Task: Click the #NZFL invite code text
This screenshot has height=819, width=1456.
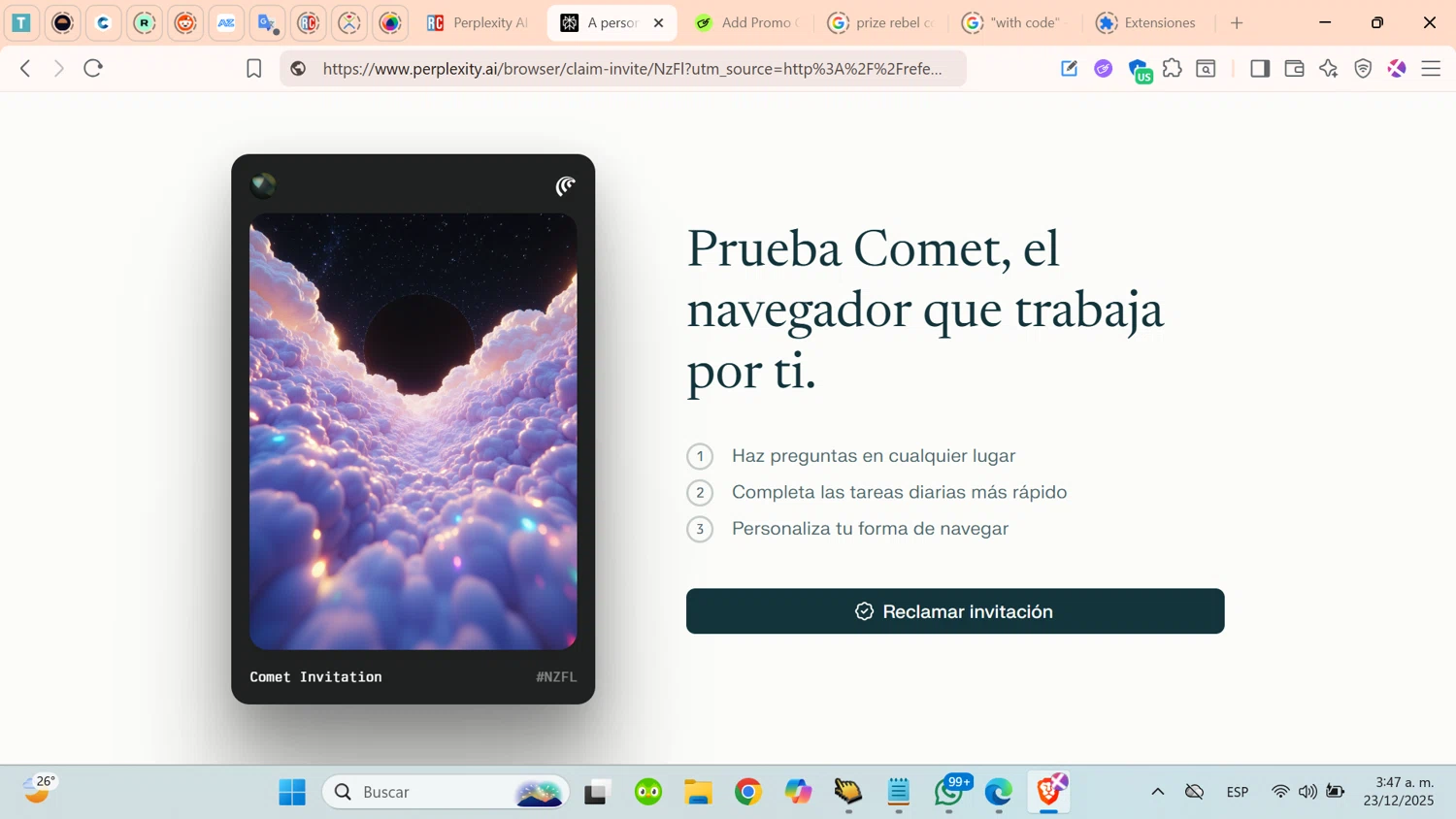Action: [556, 677]
